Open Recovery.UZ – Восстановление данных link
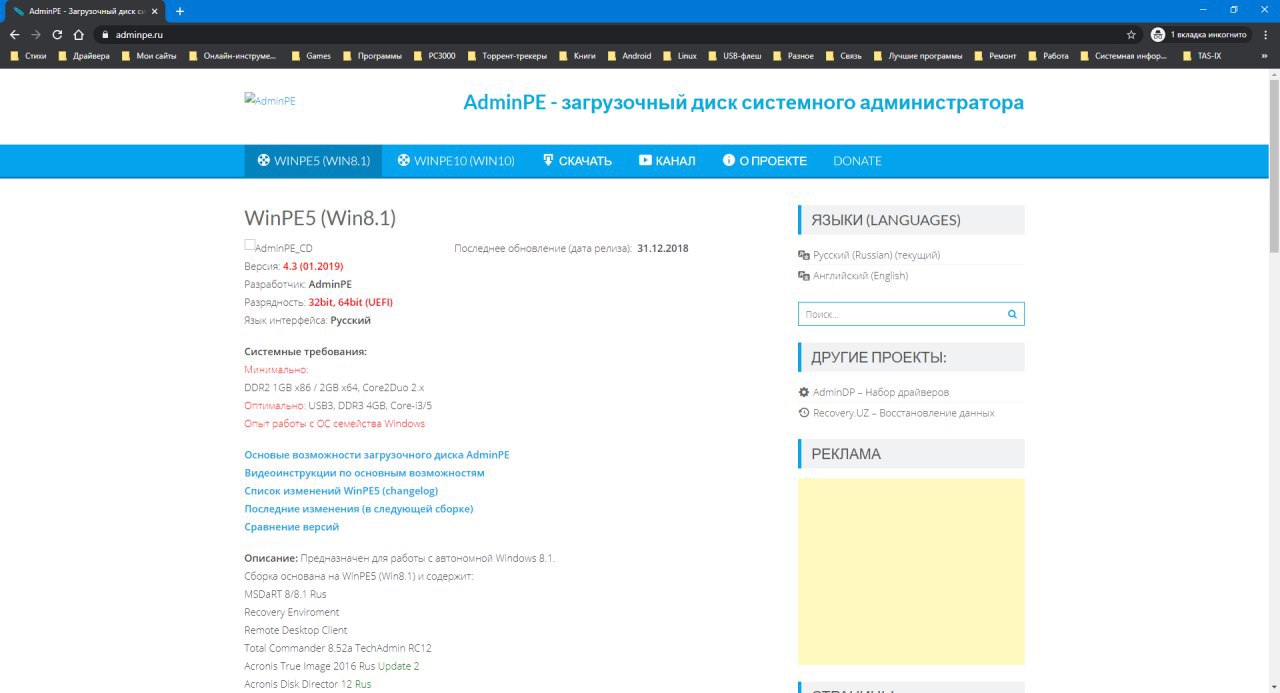This screenshot has width=1280, height=693. (896, 413)
